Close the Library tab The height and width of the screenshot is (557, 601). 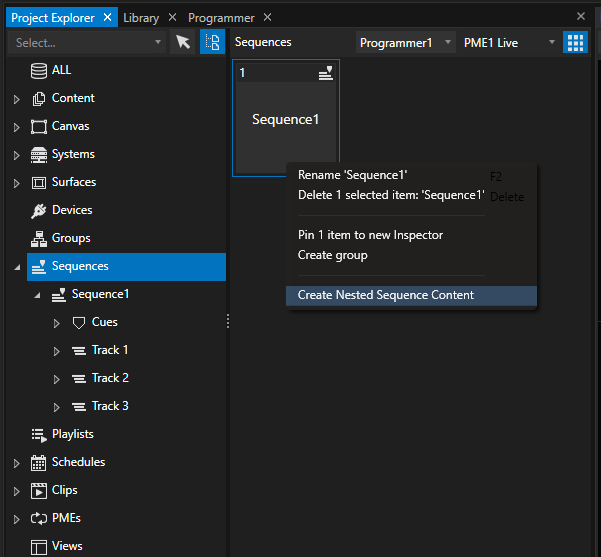coord(172,17)
